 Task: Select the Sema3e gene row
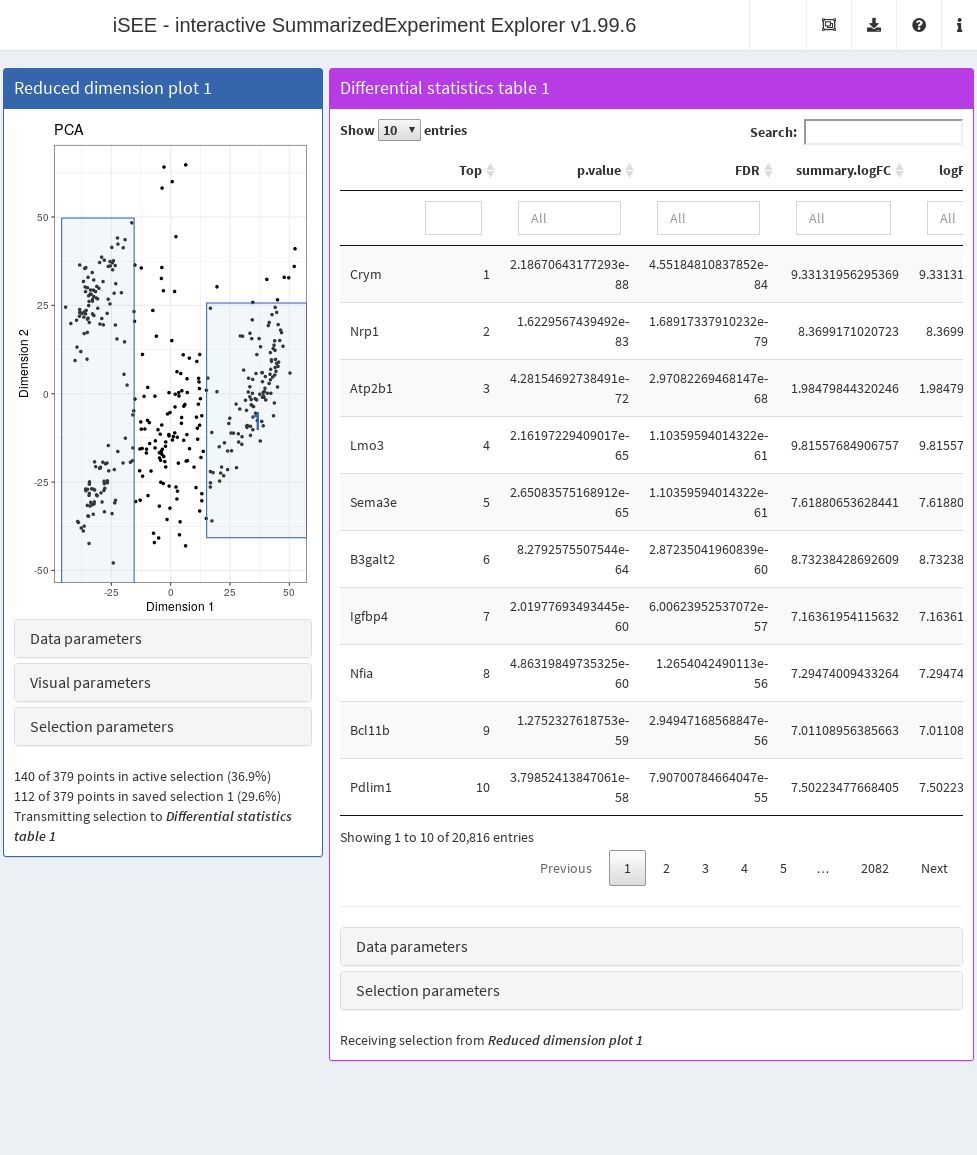point(651,502)
